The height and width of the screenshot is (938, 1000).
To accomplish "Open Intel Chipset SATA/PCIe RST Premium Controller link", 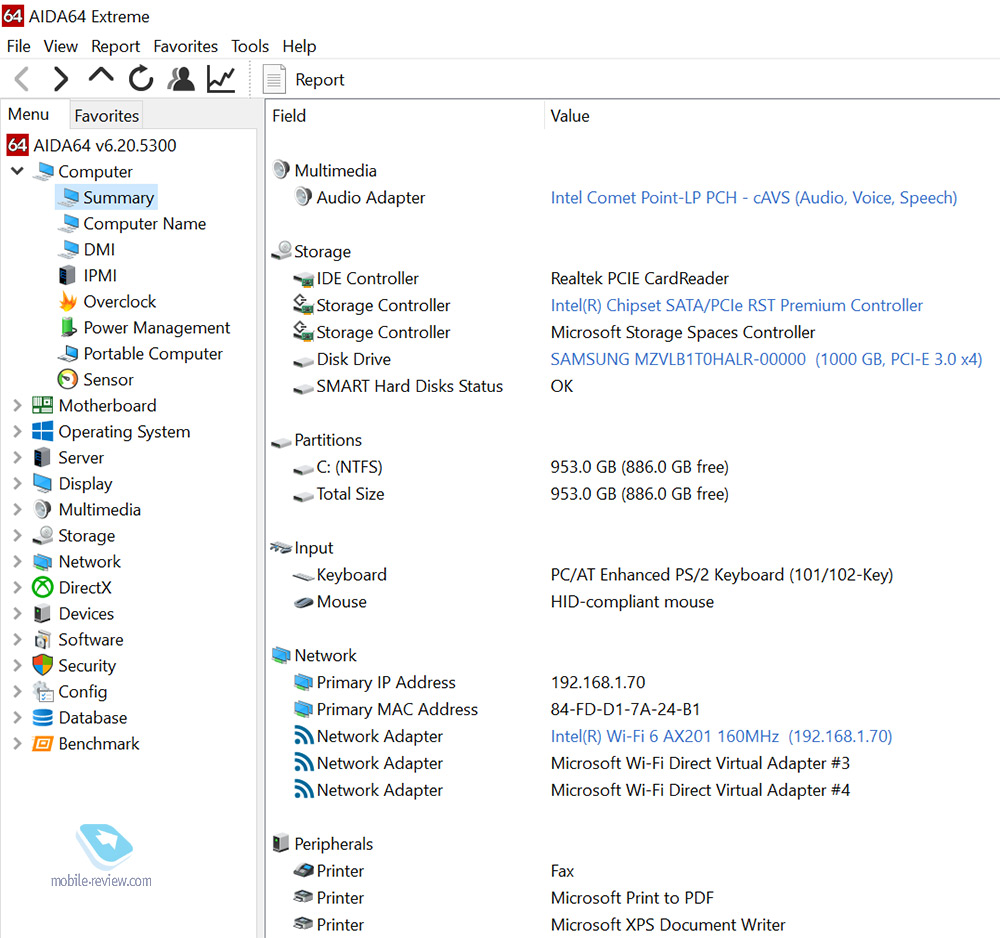I will tap(737, 305).
